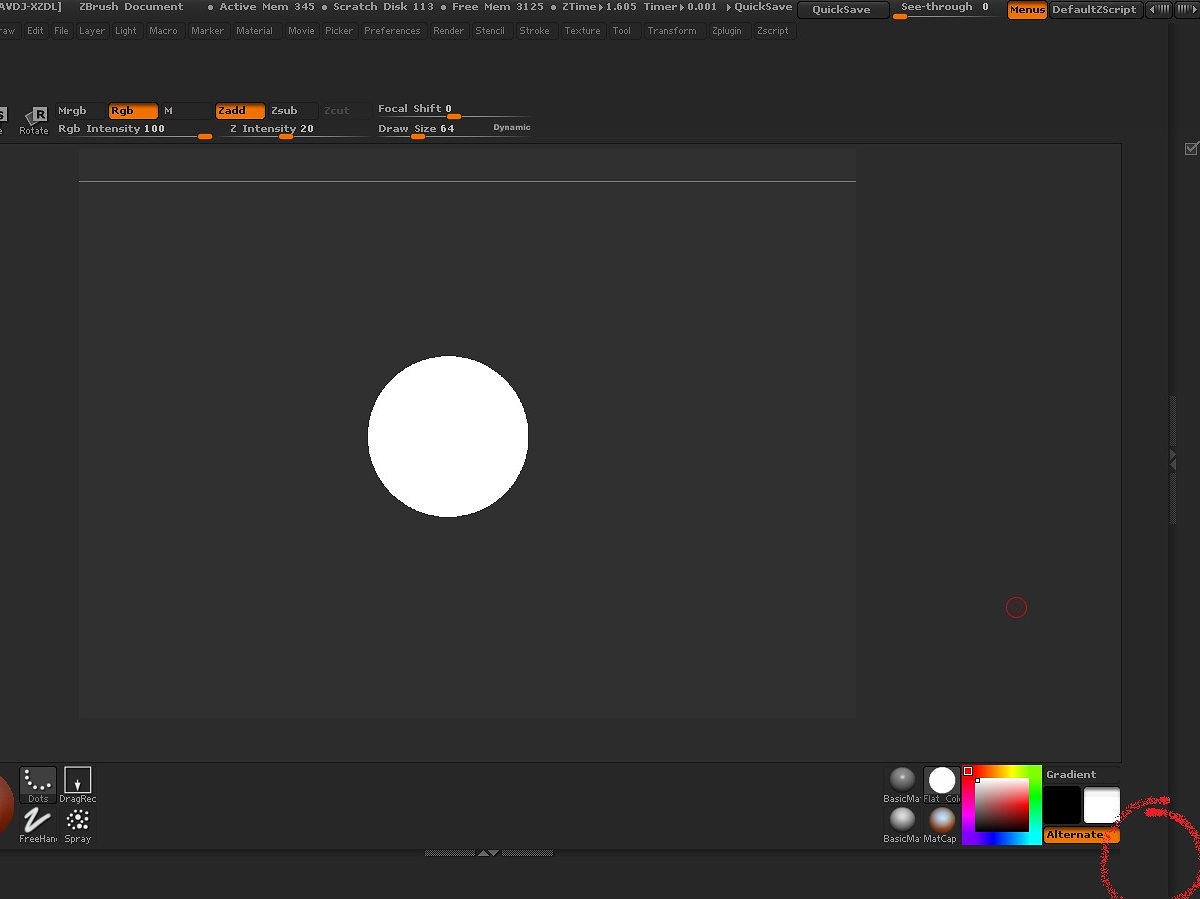
Task: Click the Scratch Disk 113 readout
Action: [x=383, y=7]
